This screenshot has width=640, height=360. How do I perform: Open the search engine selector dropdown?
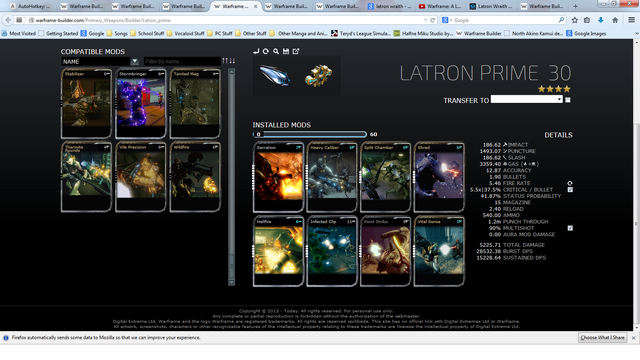click(446, 20)
